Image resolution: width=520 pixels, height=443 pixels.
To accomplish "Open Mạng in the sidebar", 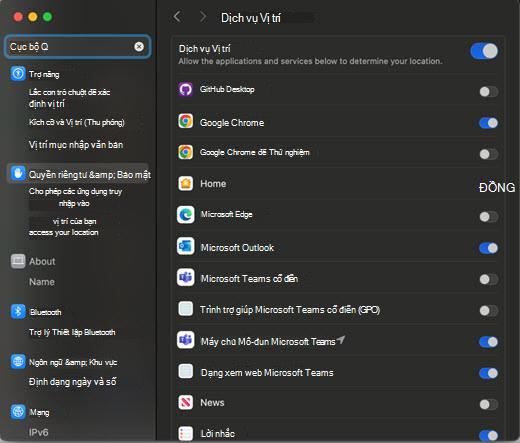I will (x=39, y=412).
